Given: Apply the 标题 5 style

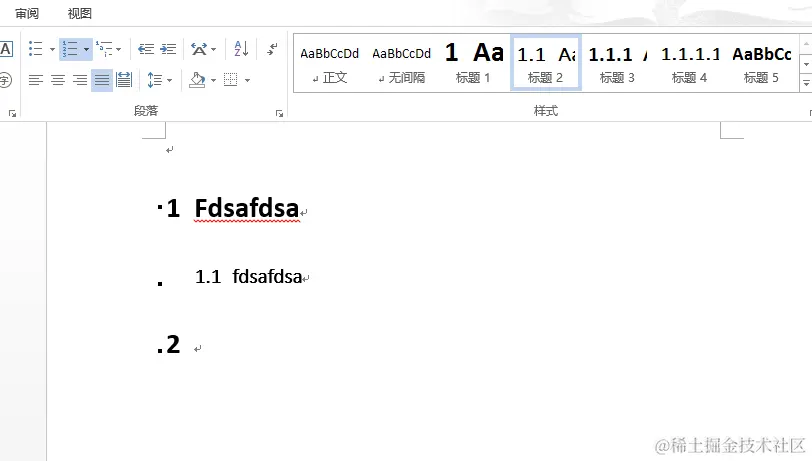Looking at the screenshot, I should tap(761, 63).
